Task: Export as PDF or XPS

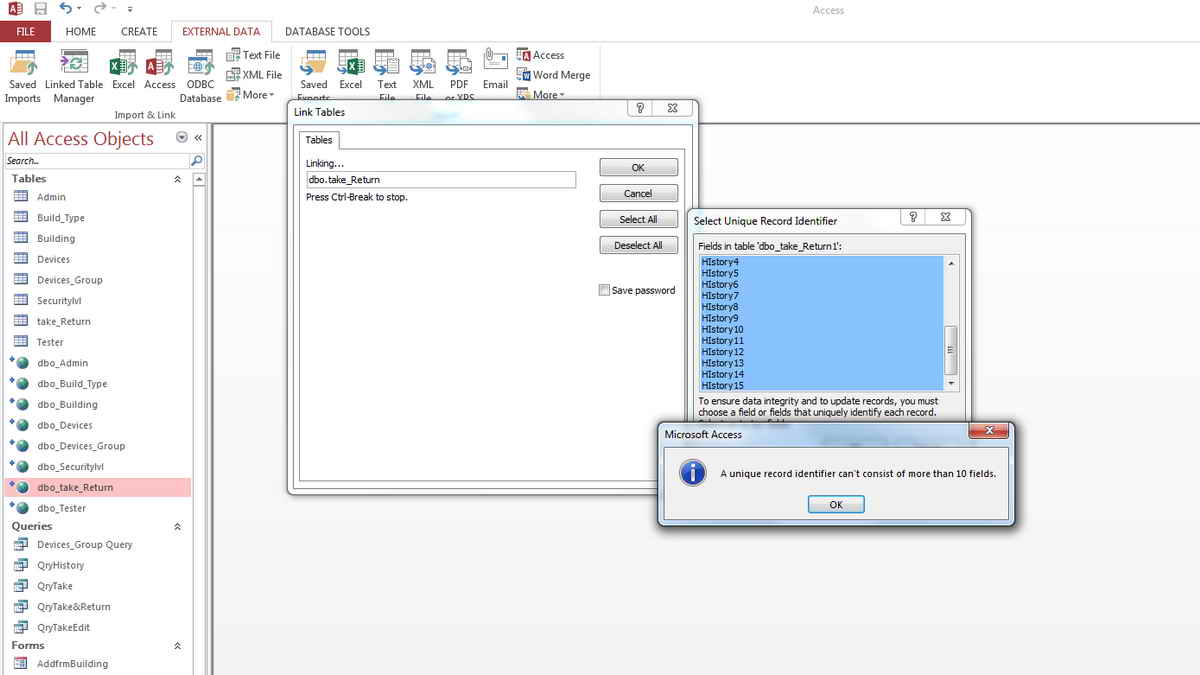Action: pyautogui.click(x=459, y=74)
